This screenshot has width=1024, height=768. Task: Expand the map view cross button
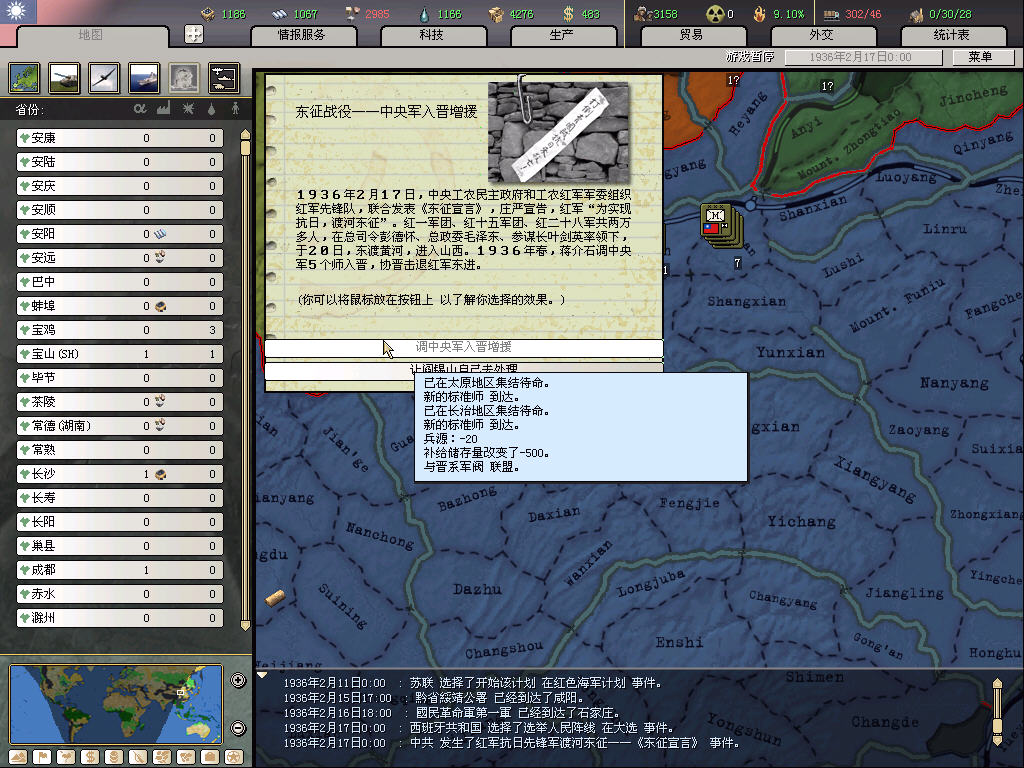[194, 34]
